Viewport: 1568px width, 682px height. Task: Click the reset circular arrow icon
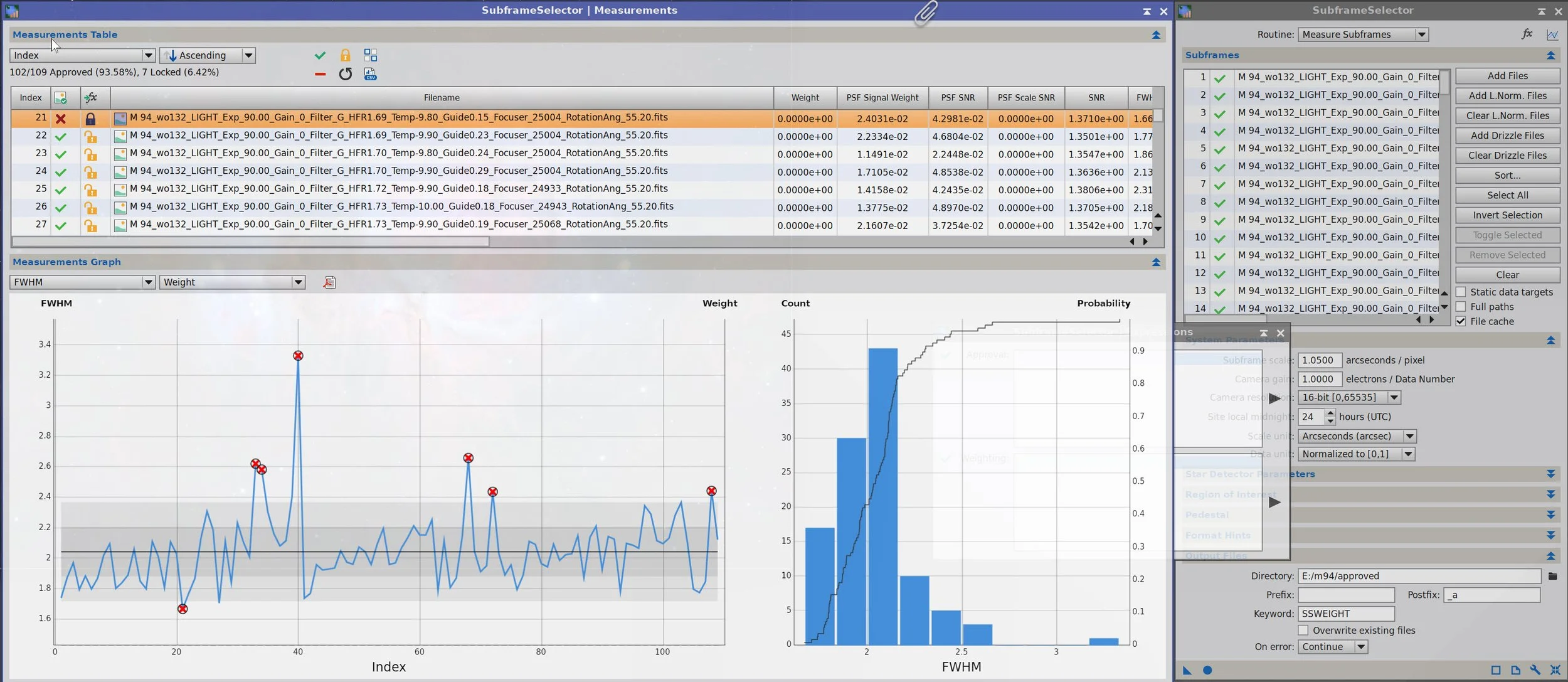(x=345, y=74)
